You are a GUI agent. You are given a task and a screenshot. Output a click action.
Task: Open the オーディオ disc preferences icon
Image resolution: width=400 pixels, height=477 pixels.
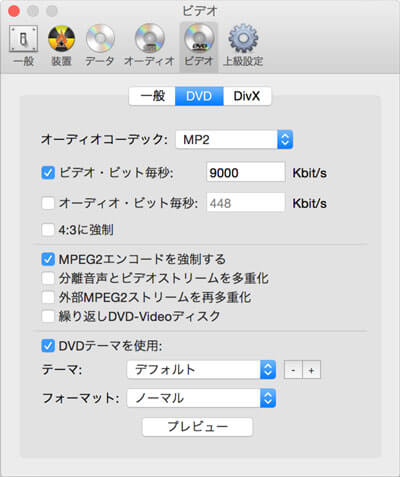(x=149, y=46)
